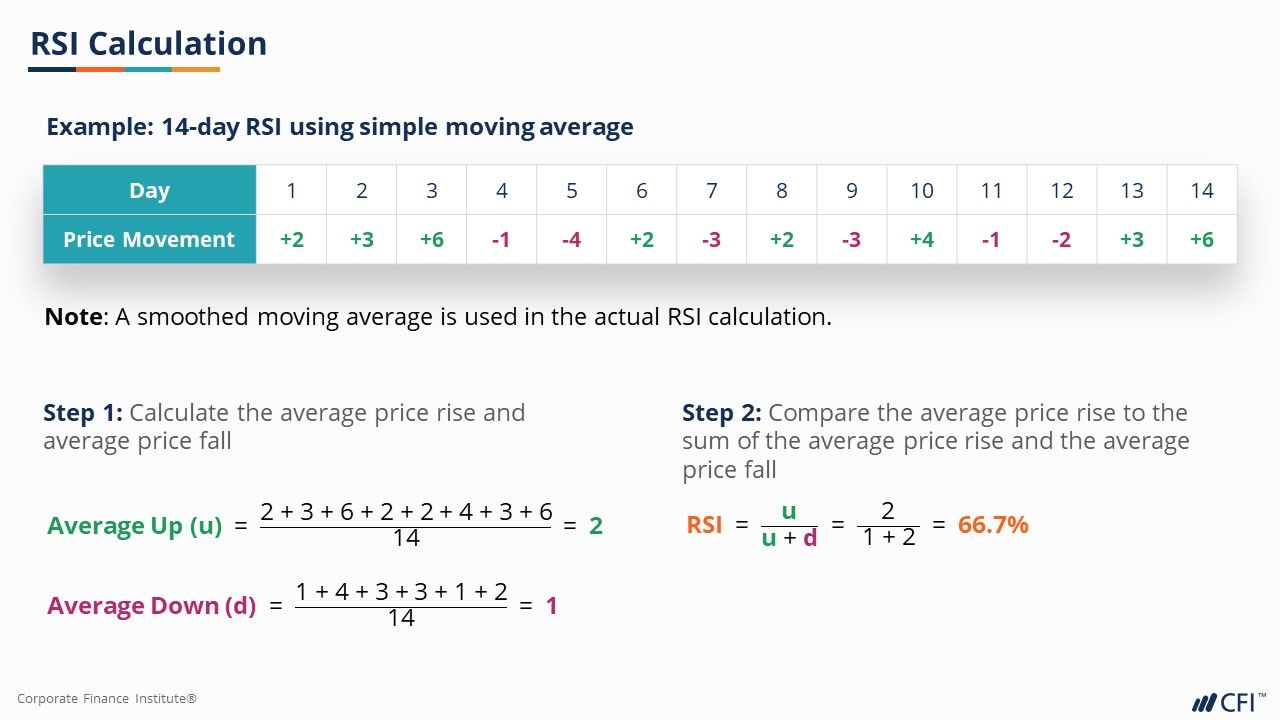Viewport: 1280px width, 720px height.
Task: Click the teal segment of the title underline
Action: [x=148, y=69]
